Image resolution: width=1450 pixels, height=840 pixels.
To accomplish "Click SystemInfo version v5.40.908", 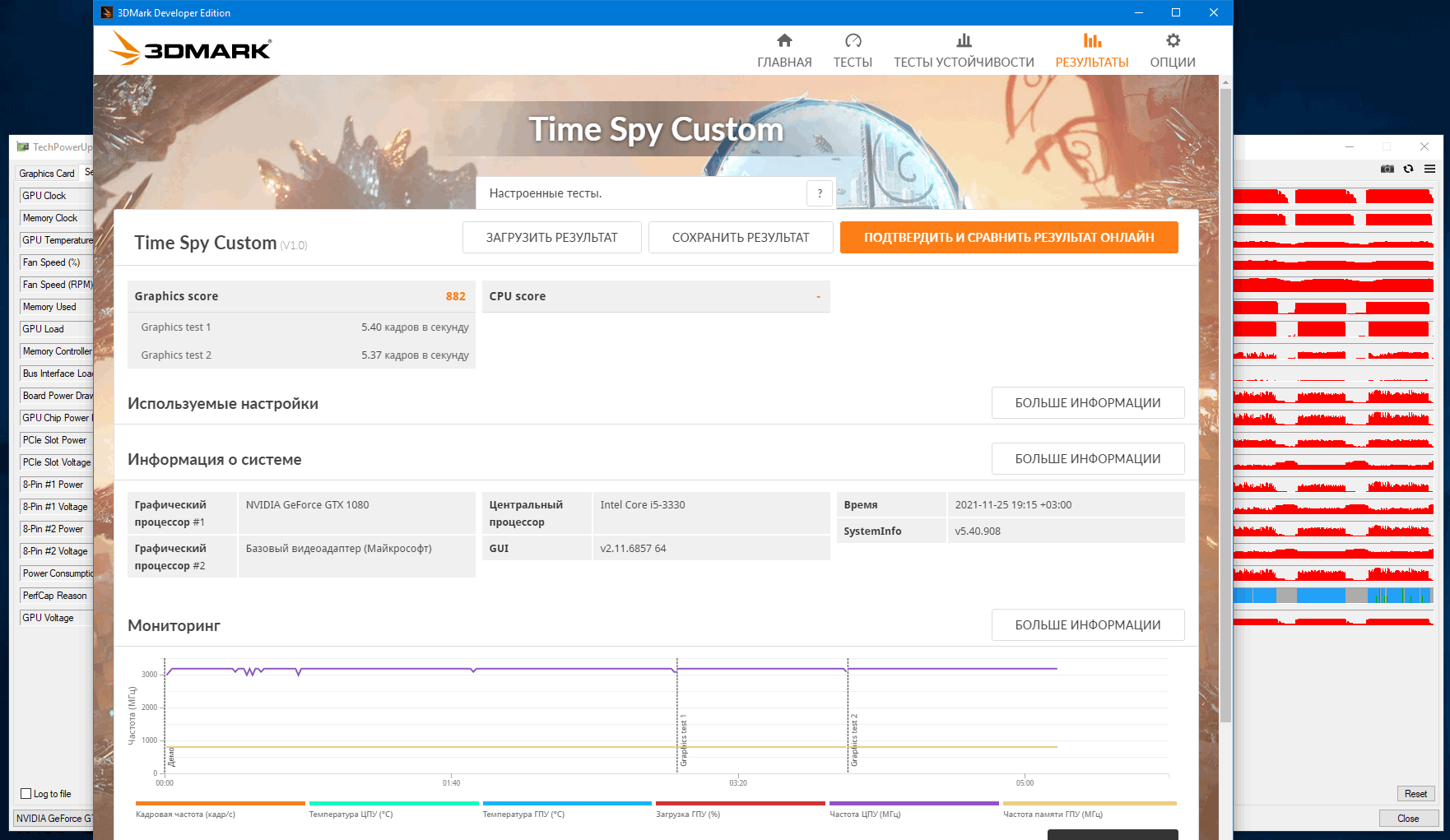I will click(x=978, y=531).
